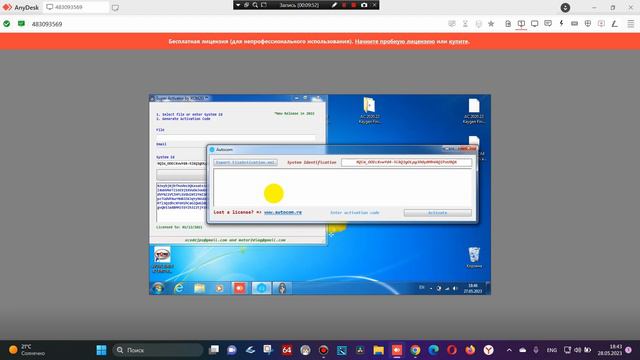The image size is (640, 360).
Task: Open the AnyDesk chat icon
Action: coord(548,24)
